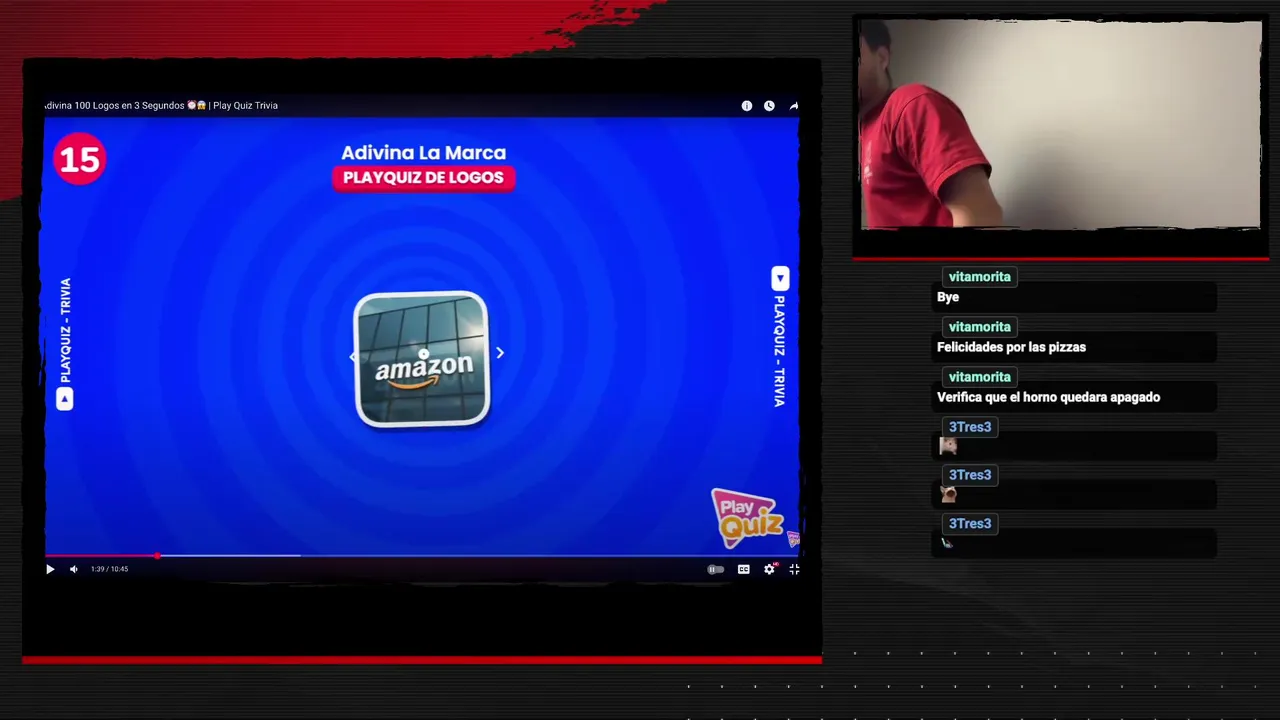This screenshot has height=720, width=1280.
Task: Click the vertical 'PLAYQUIZ - TRIVIA' text on the left
Action: coord(66,330)
